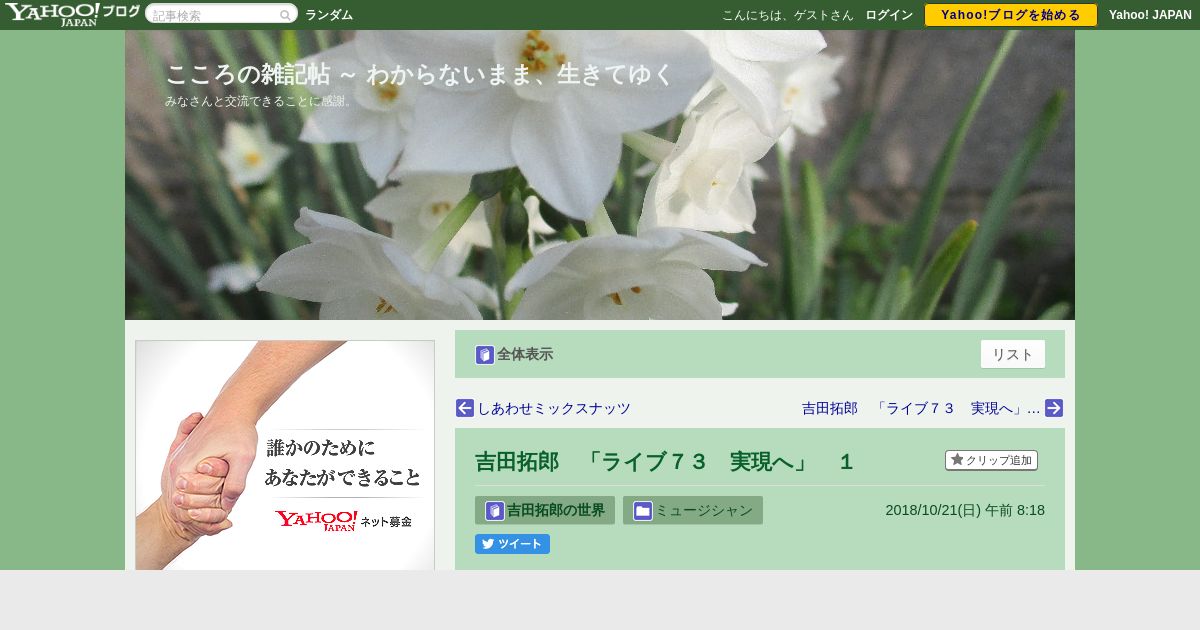1200x630 pixels.
Task: Click the 記事検索 search field
Action: click(213, 15)
